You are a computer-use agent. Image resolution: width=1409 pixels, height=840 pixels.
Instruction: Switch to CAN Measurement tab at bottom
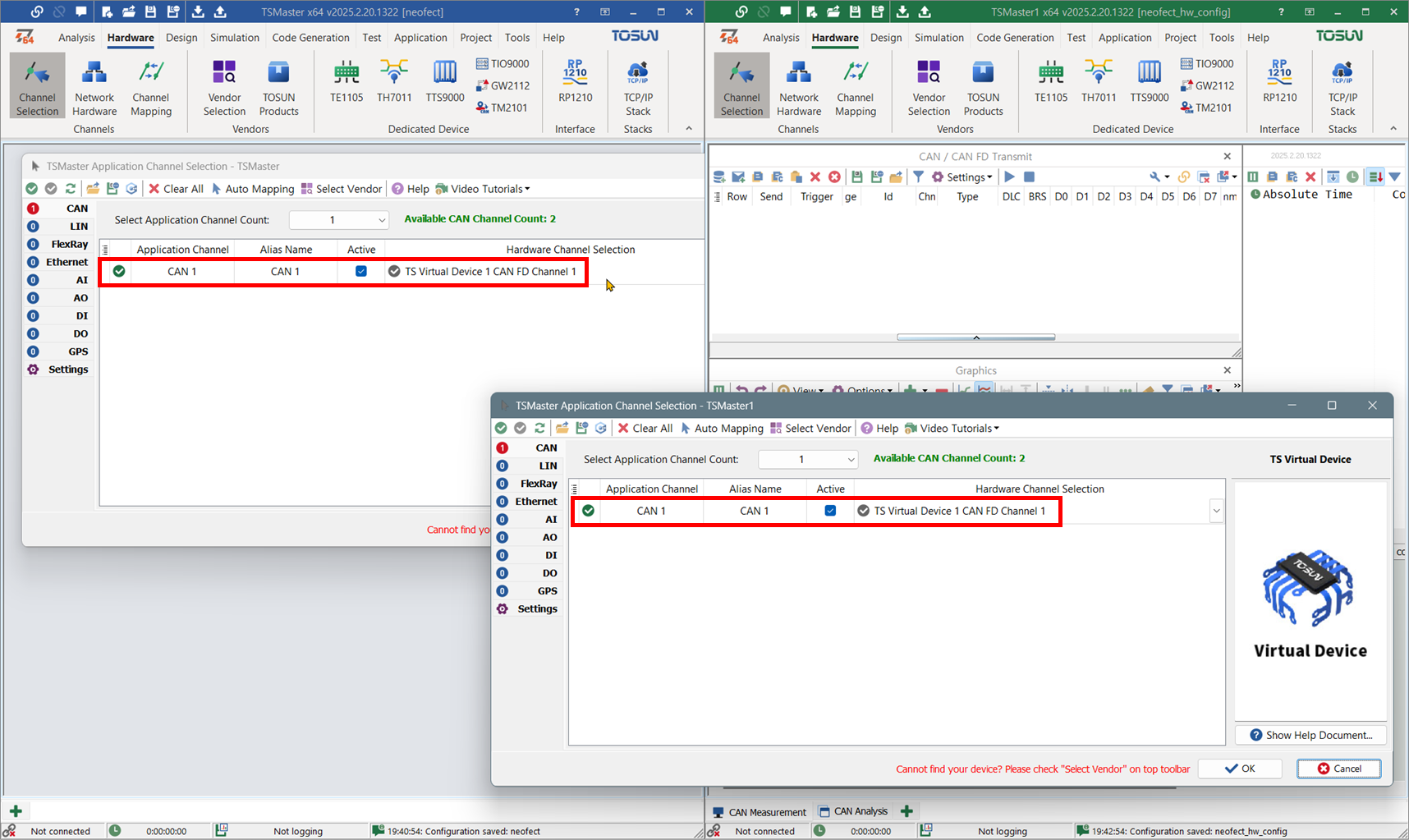coord(760,811)
